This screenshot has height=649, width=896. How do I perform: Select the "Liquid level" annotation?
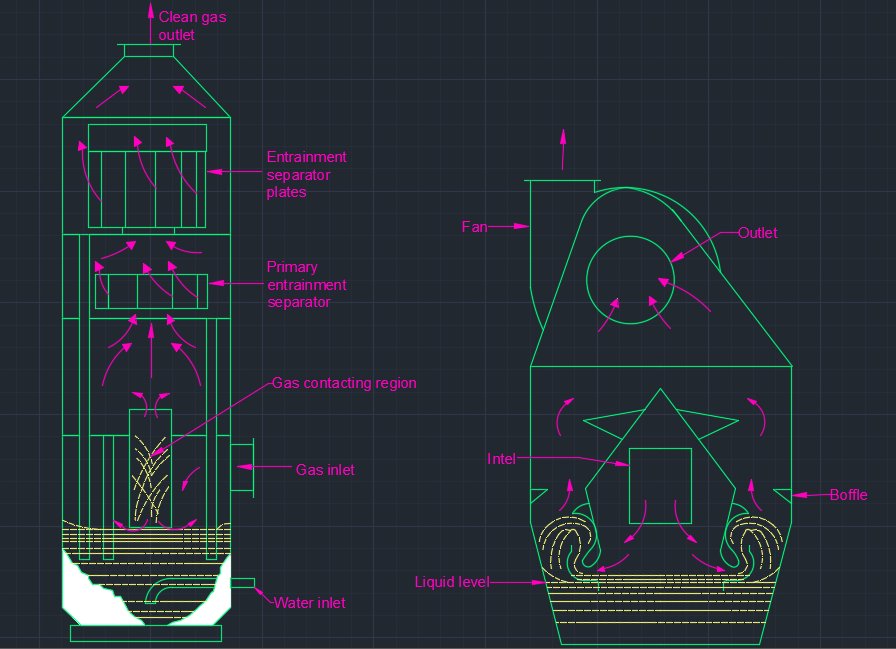coord(452,582)
